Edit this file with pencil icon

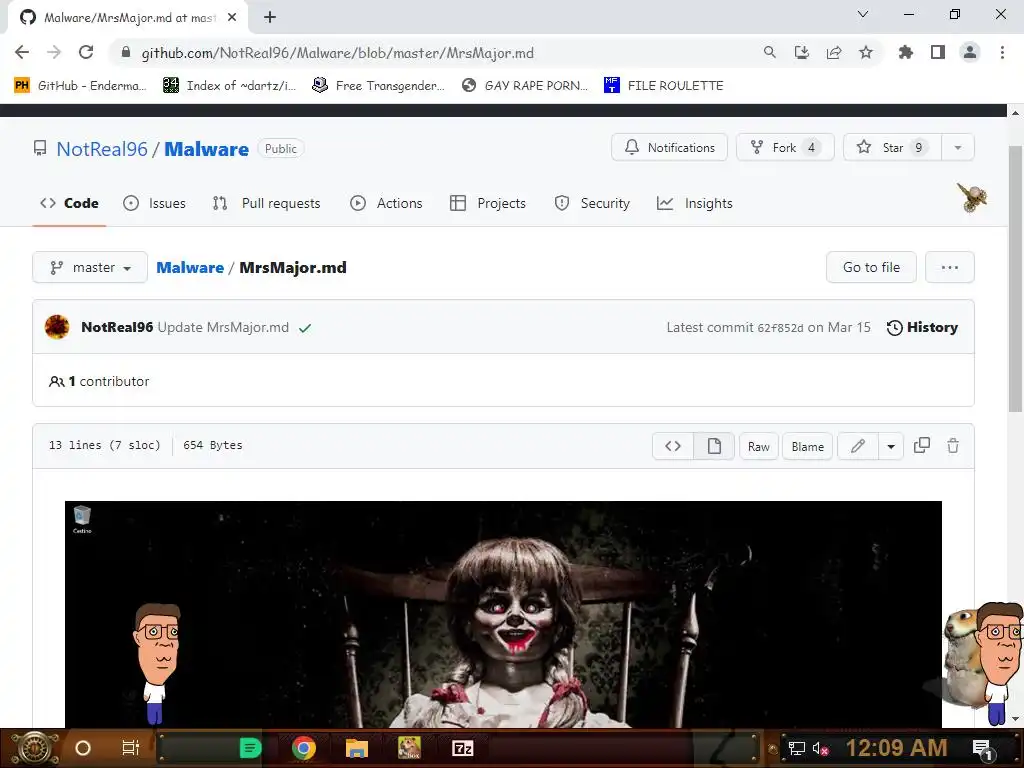tap(857, 446)
